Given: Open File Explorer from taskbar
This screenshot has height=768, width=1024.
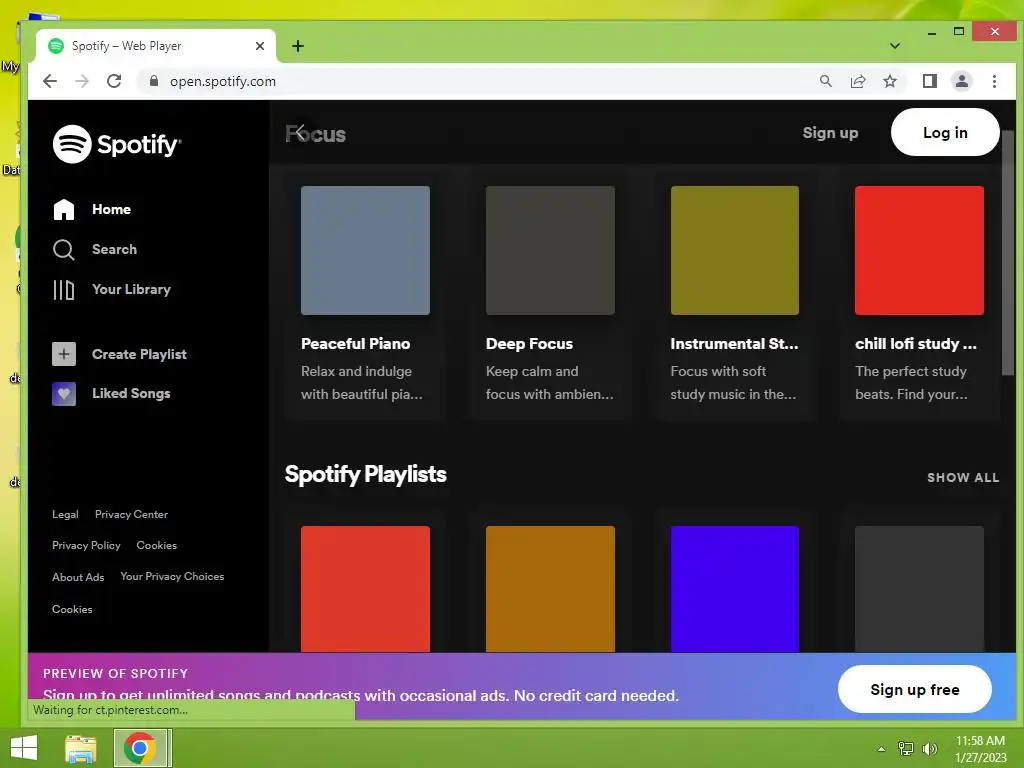Looking at the screenshot, I should pos(81,748).
